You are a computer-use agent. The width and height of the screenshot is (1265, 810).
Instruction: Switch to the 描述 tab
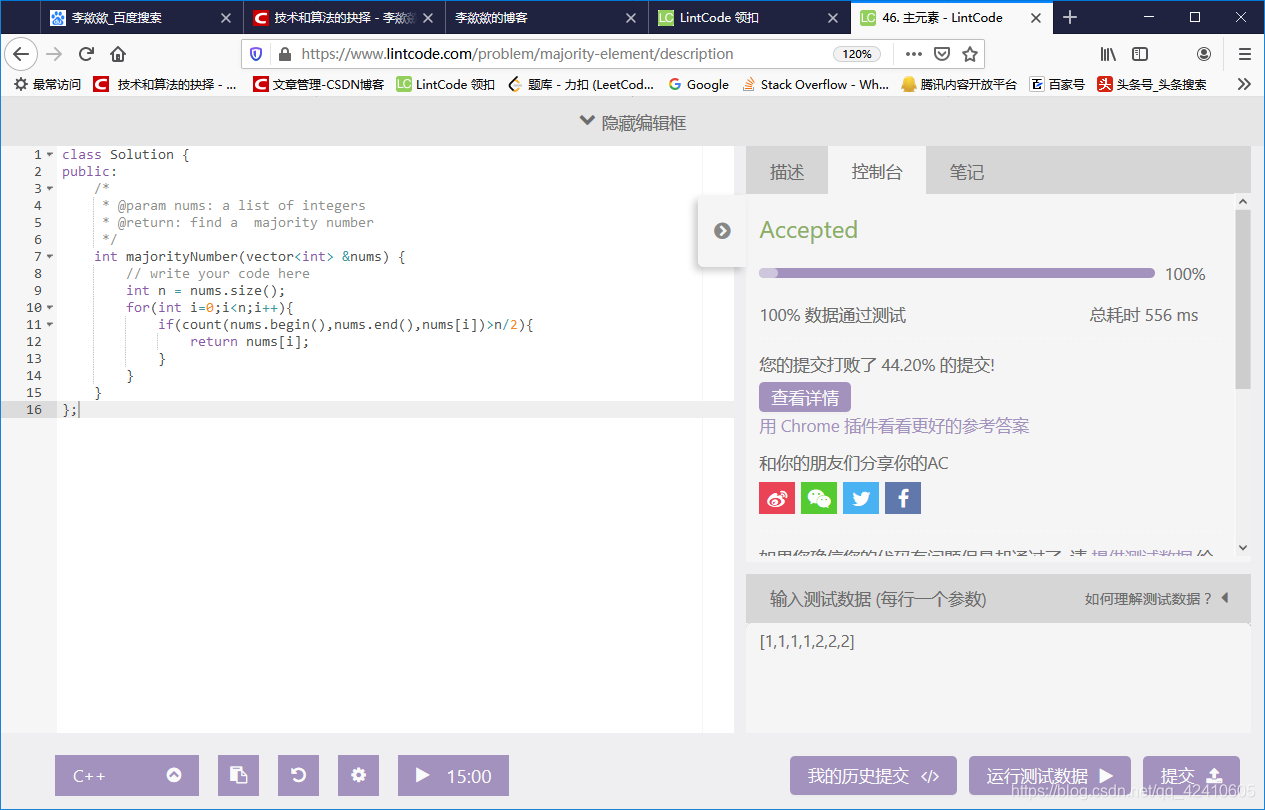point(787,171)
